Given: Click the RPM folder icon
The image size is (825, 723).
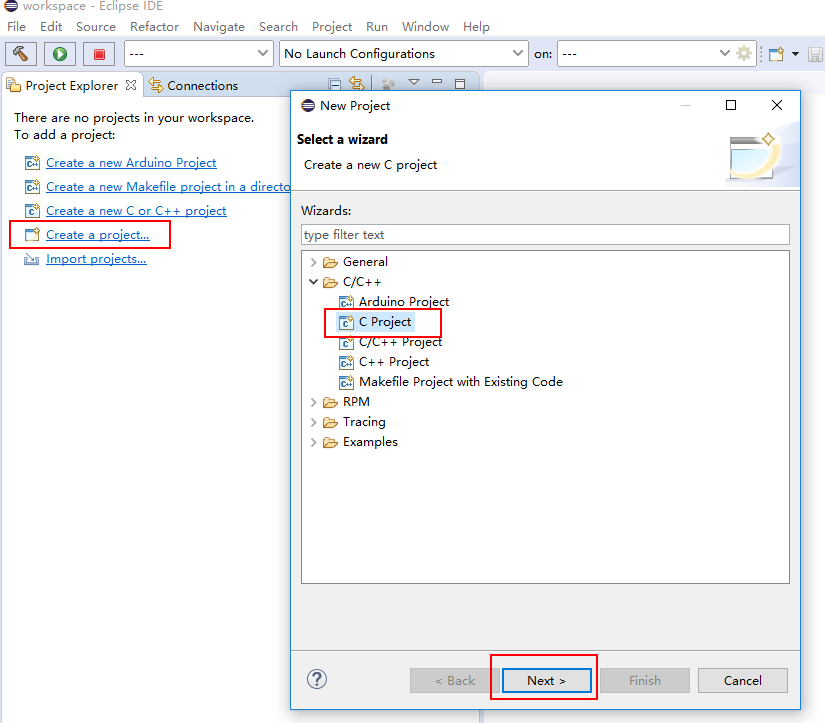Looking at the screenshot, I should tap(330, 403).
